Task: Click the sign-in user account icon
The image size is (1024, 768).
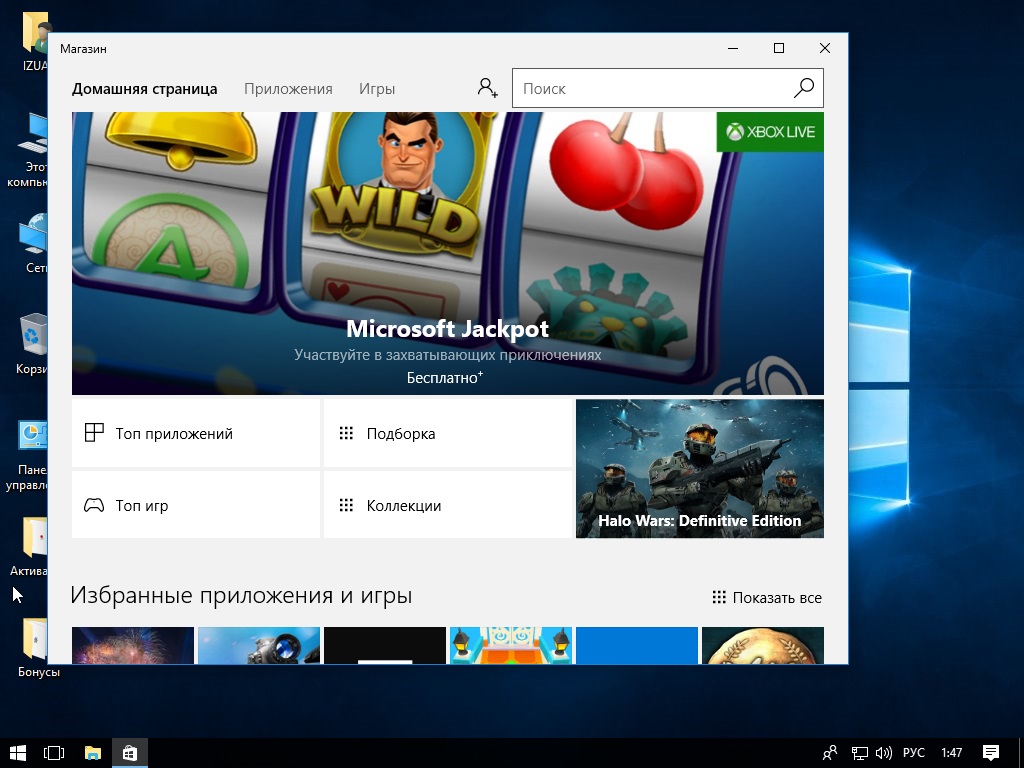Action: tap(487, 88)
